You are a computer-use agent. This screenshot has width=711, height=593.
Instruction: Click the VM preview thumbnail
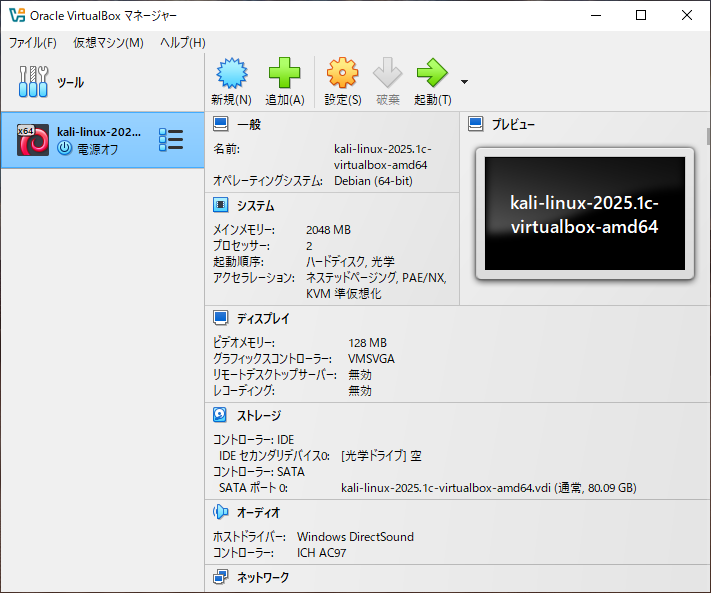[x=585, y=214]
